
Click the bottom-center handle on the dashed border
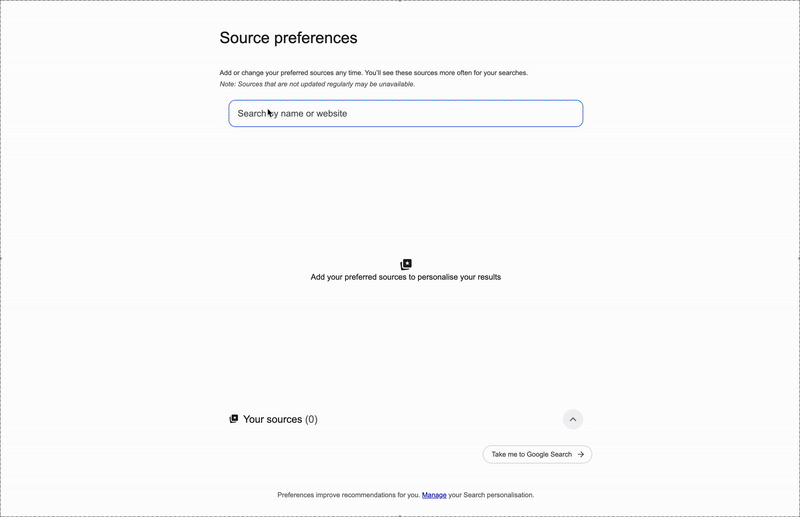tap(400, 515)
